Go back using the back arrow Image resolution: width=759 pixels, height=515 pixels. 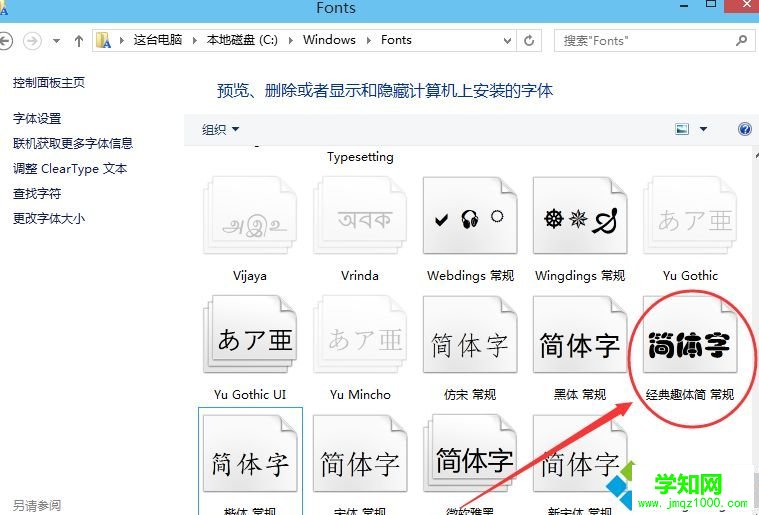(x=4, y=41)
